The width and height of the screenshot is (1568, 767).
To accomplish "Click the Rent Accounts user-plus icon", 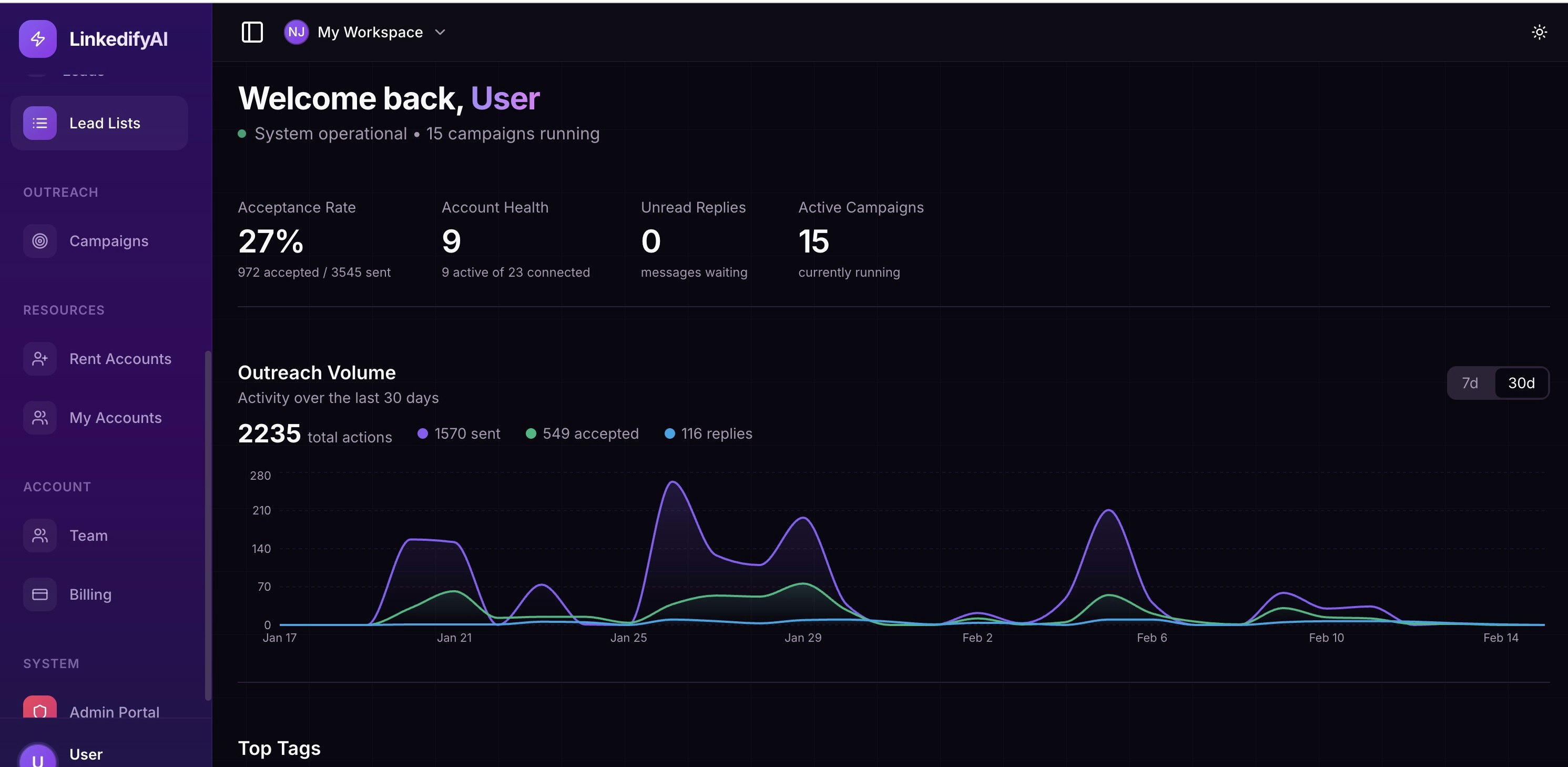I will point(40,359).
